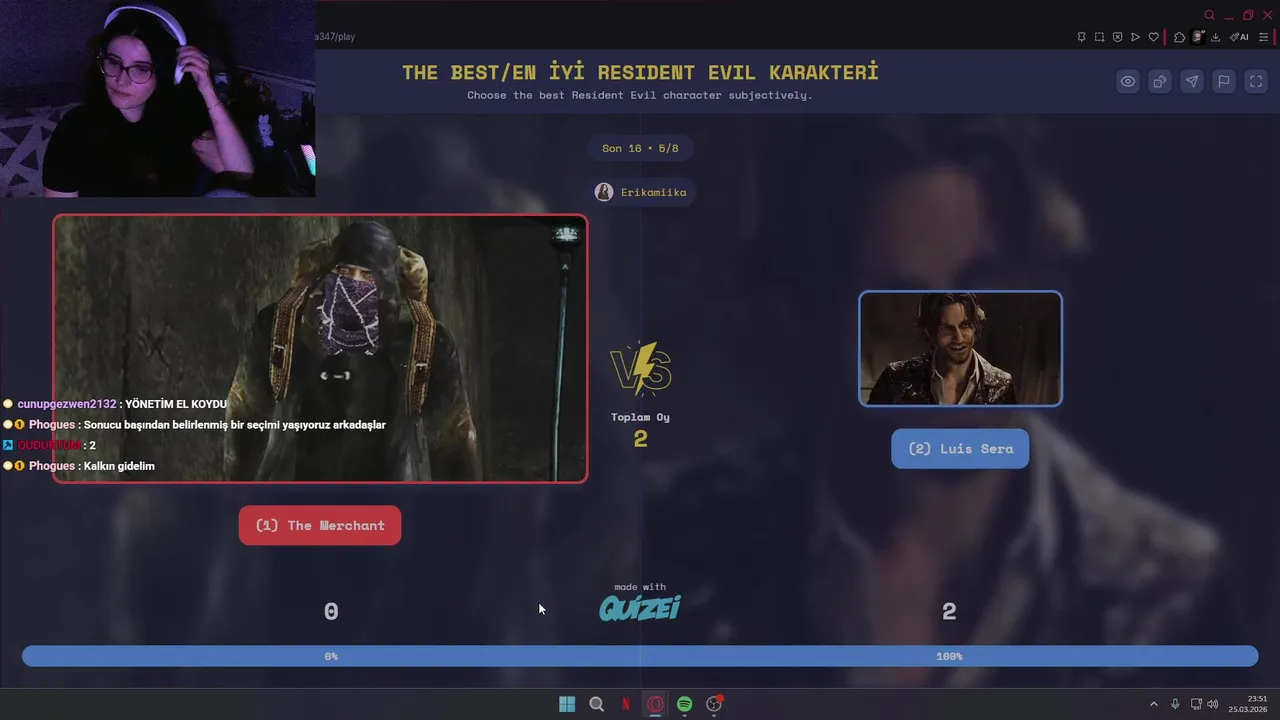Click The Merchant large image

320,348
